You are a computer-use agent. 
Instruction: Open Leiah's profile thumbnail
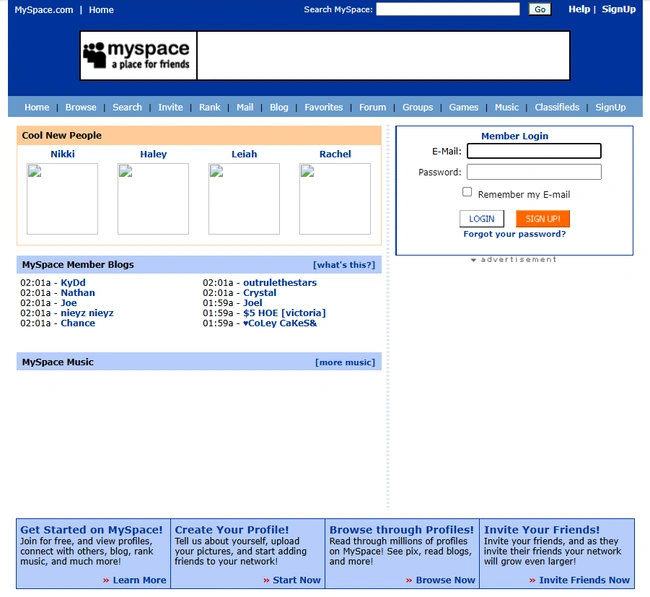(x=244, y=199)
